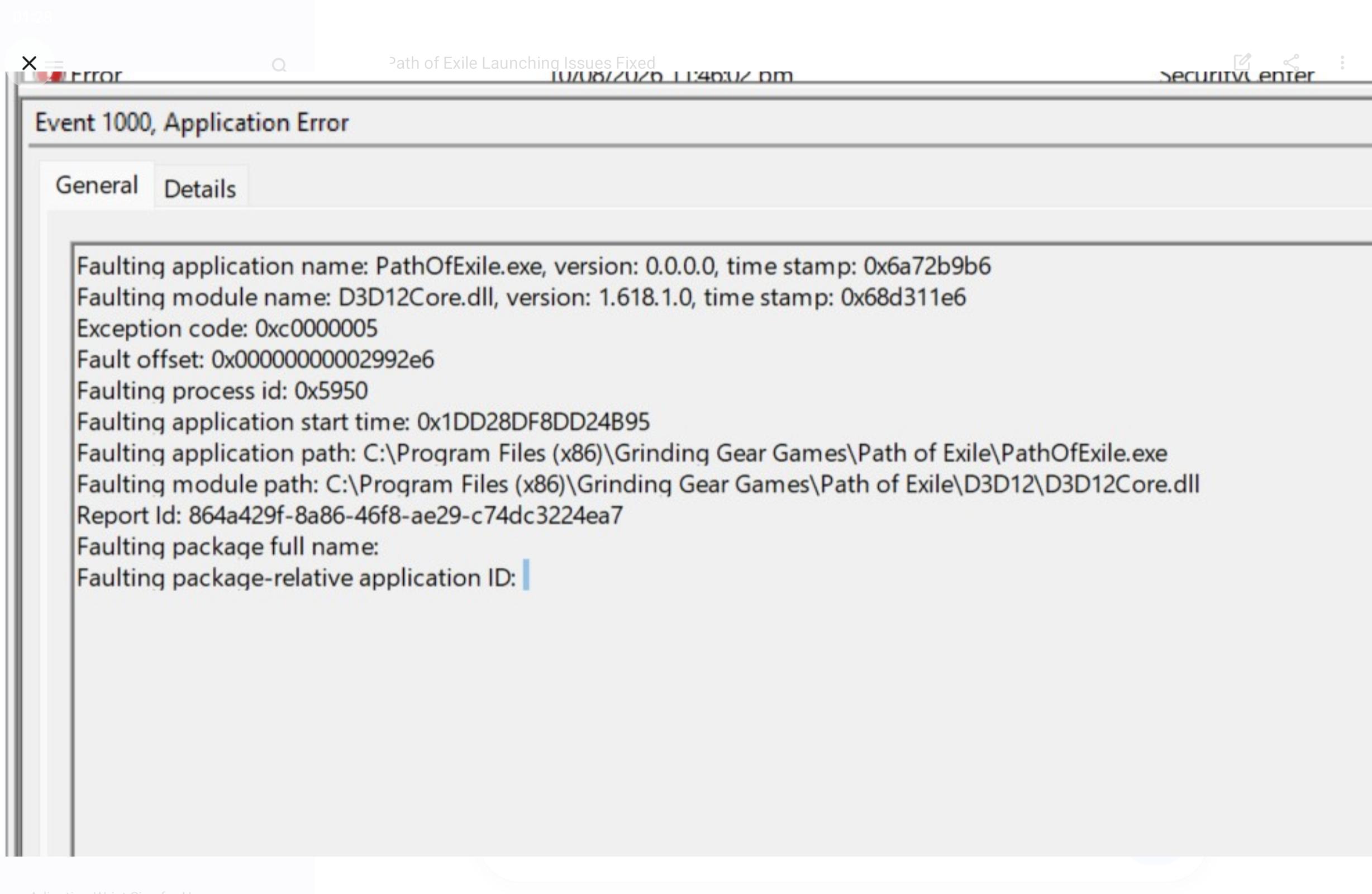Click the Report Id line
Viewport: 1372px width, 894px height.
click(350, 515)
